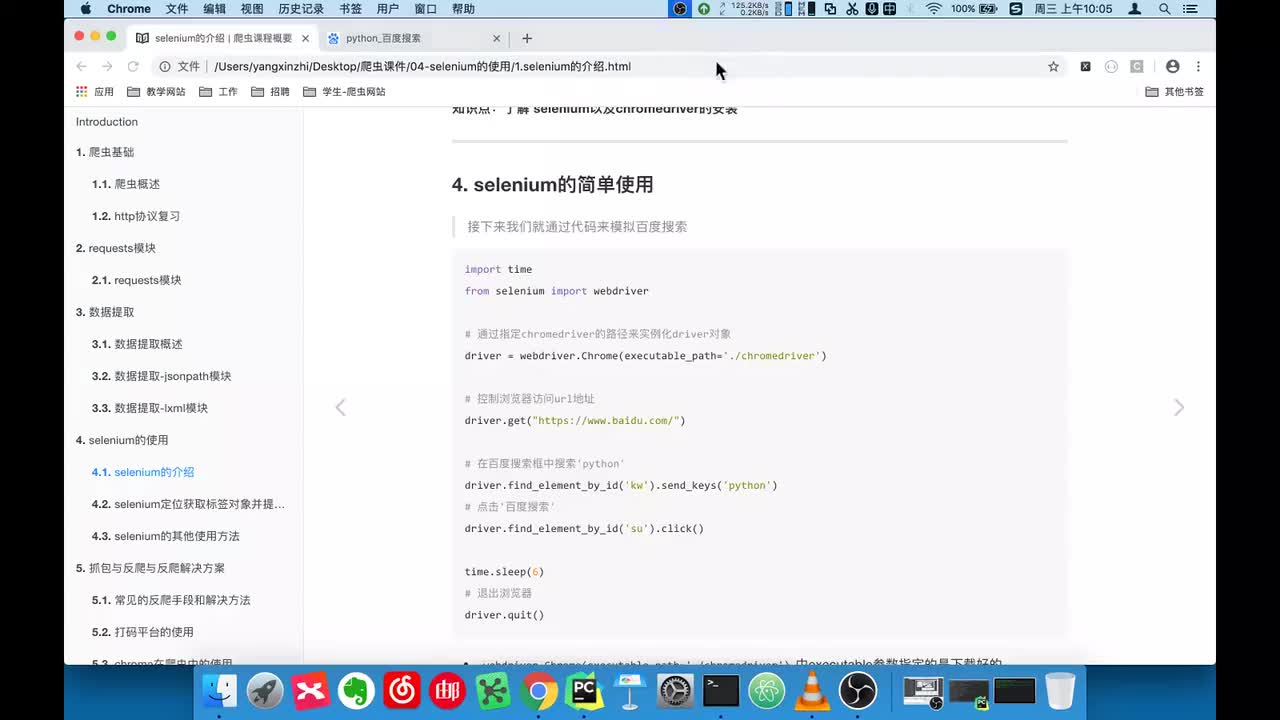
Task: Open Google Chrome from the Dock
Action: 538,691
